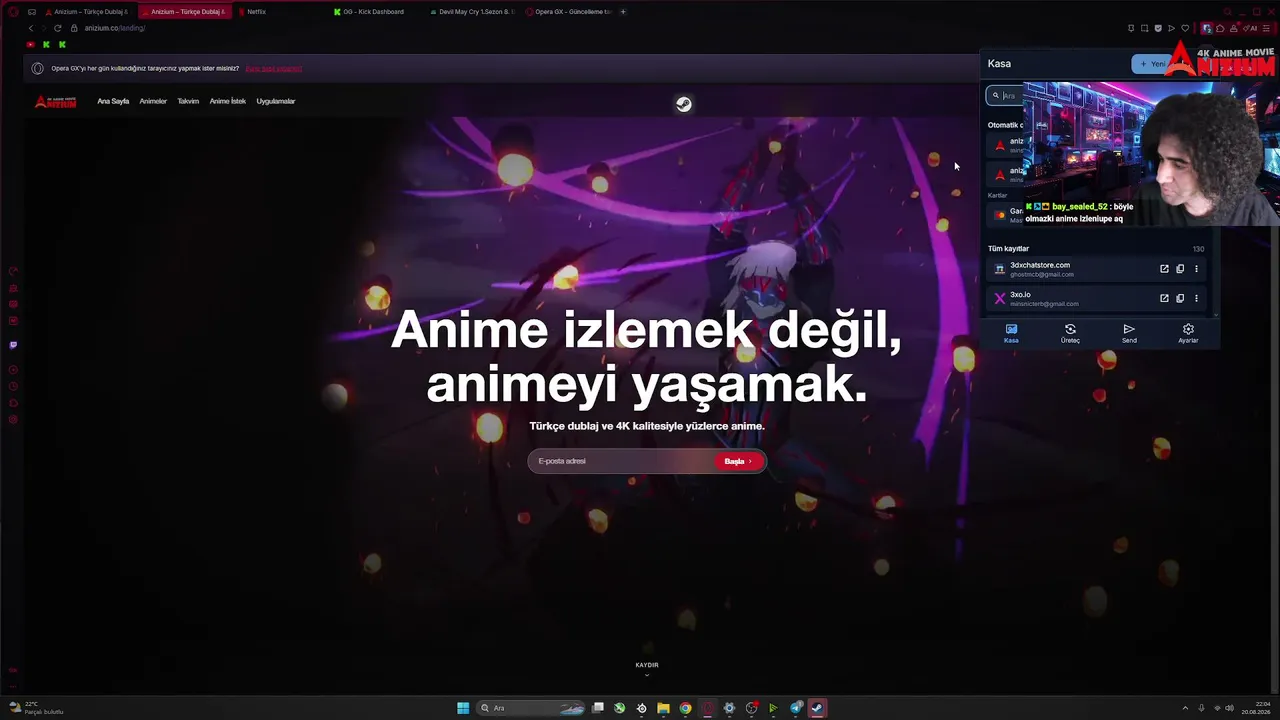Launch 3dxchatstore.com entry in new window
This screenshot has width=1280, height=720.
pos(1164,269)
